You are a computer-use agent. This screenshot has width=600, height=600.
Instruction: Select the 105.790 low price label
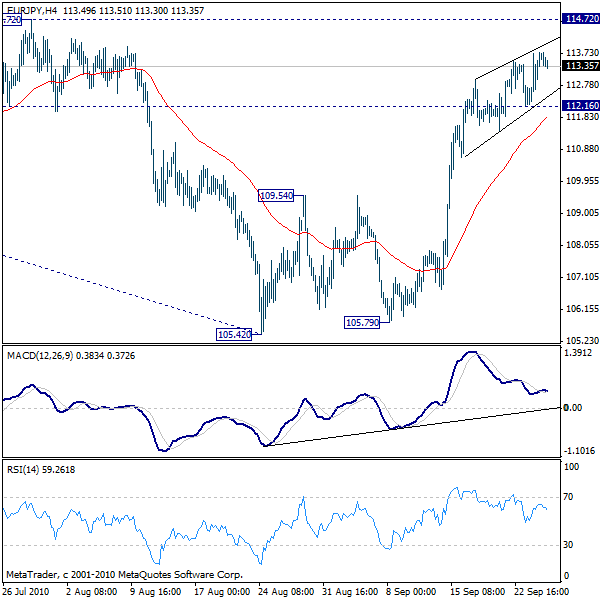click(x=362, y=323)
